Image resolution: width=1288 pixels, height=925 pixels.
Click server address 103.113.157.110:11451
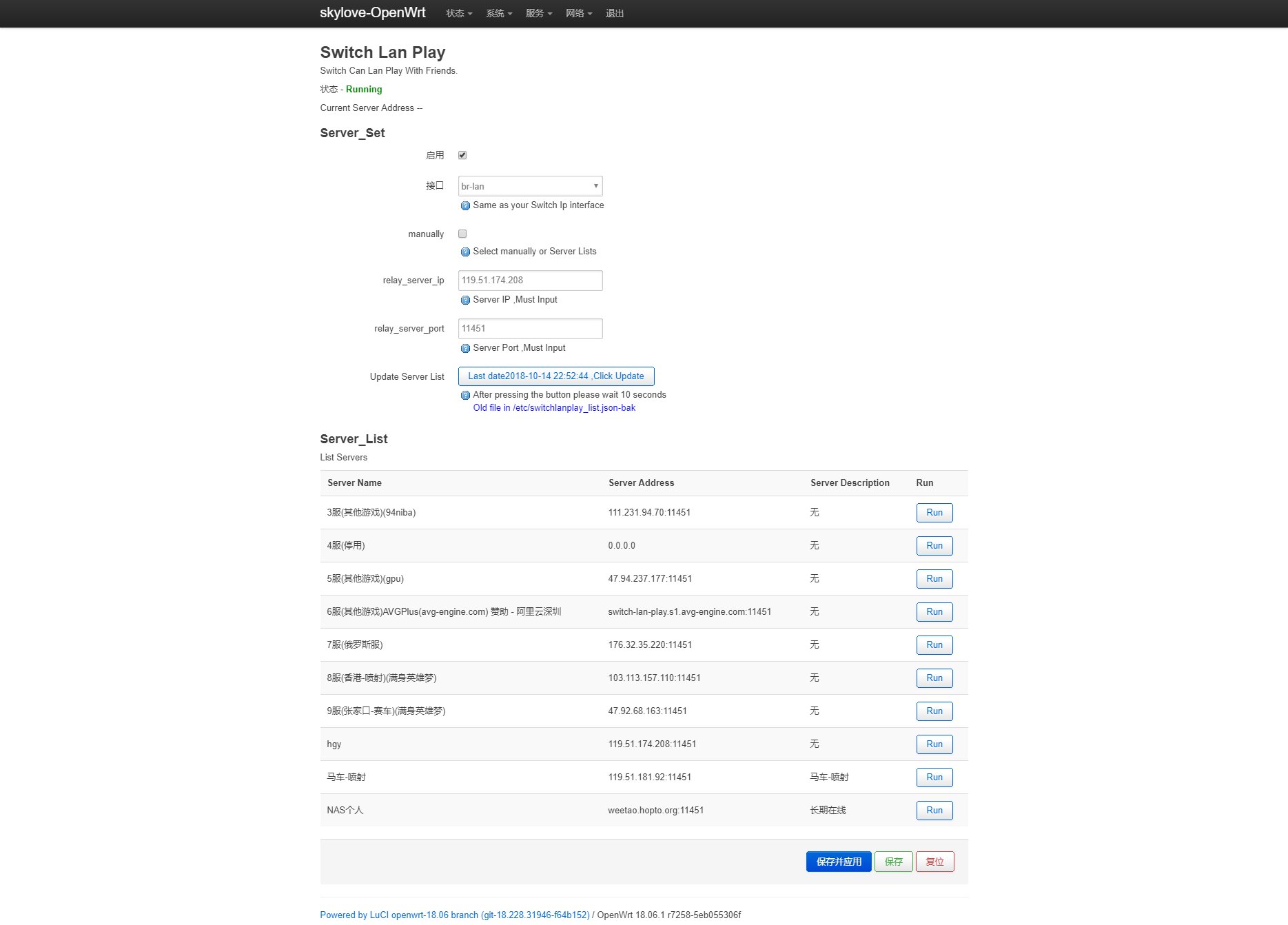tap(654, 678)
